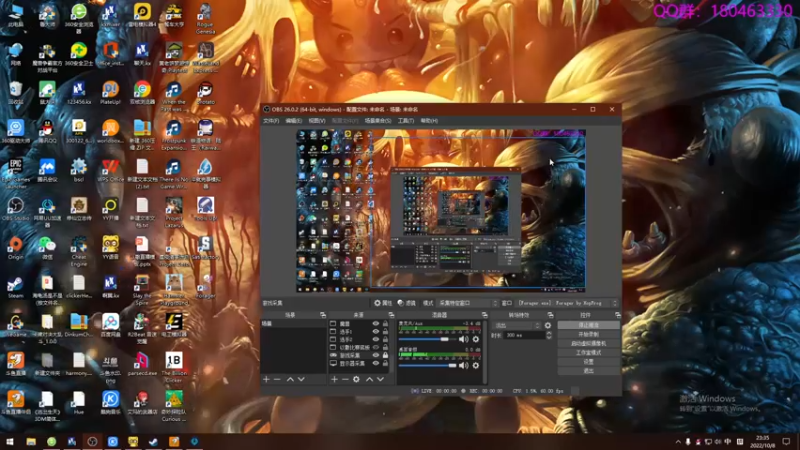The image size is (800, 450).
Task: Click the 开始录制 start recording button
Action: [x=588, y=334]
